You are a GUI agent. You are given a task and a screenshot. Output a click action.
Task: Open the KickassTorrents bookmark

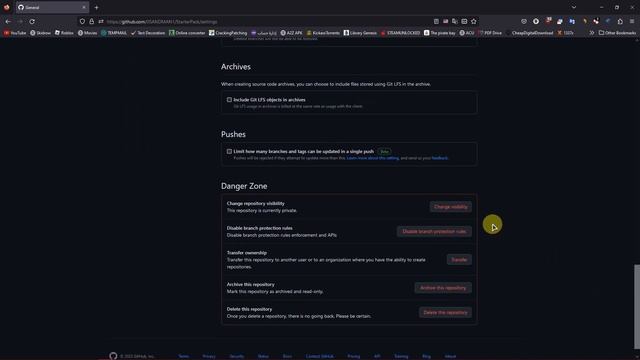click(x=323, y=33)
